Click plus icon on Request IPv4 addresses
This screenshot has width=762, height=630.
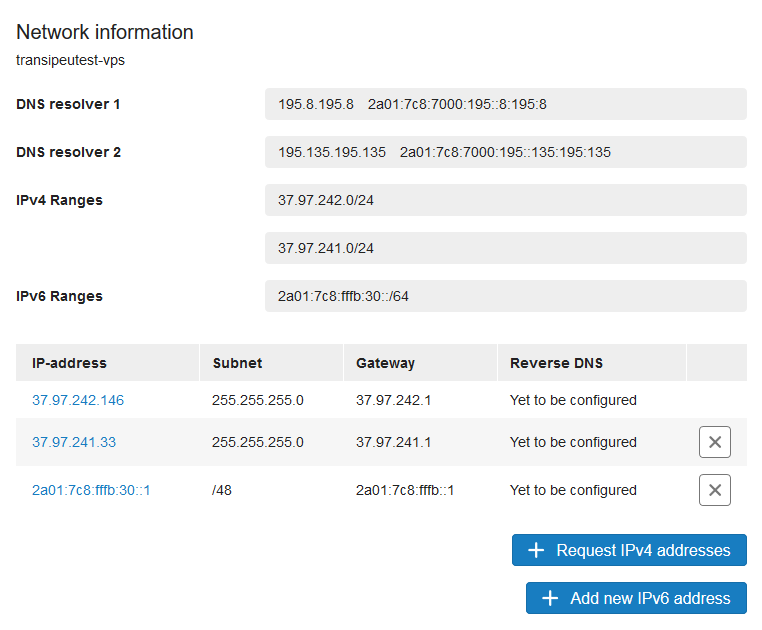(536, 550)
